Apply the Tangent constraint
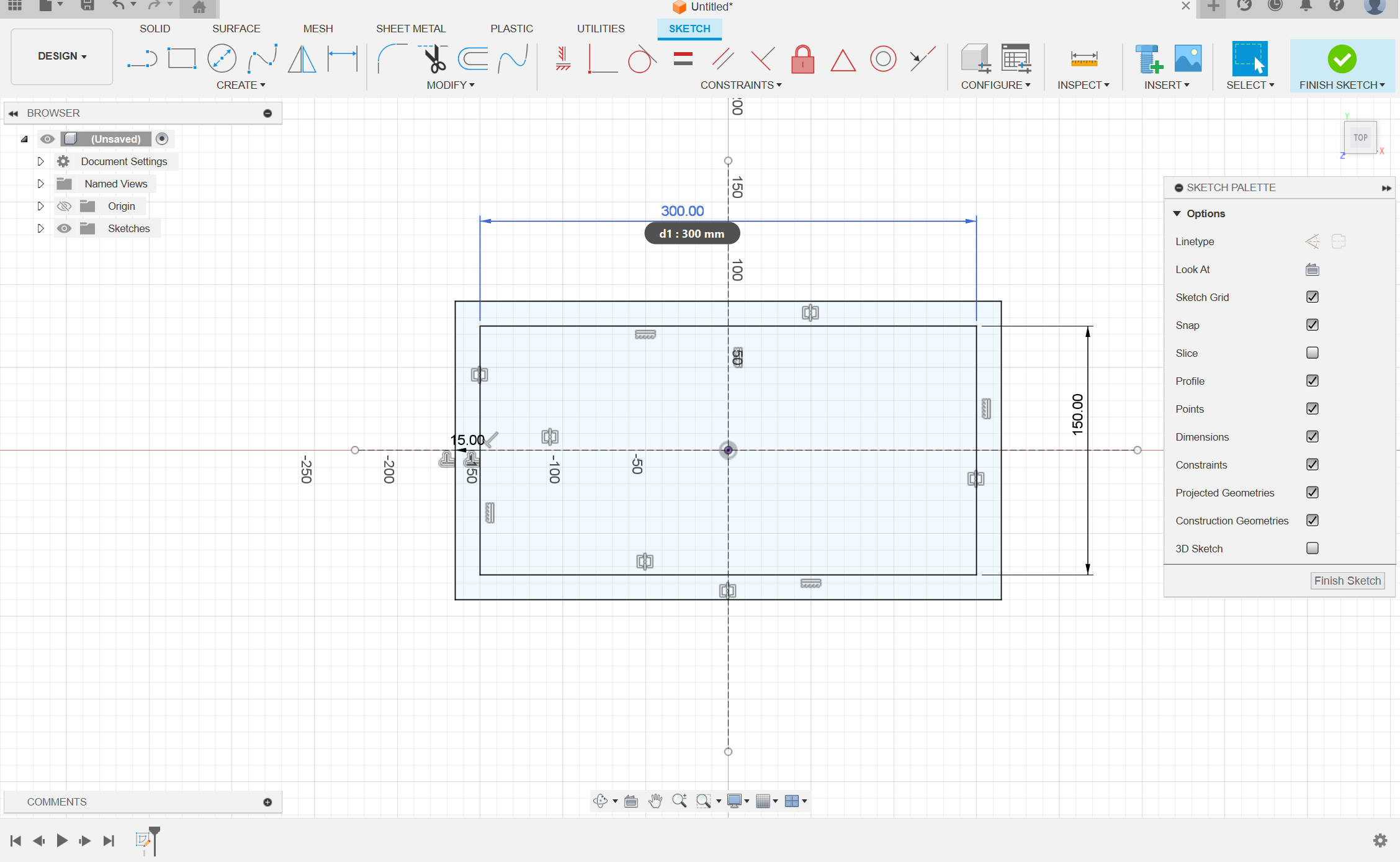1400x862 pixels. point(642,59)
